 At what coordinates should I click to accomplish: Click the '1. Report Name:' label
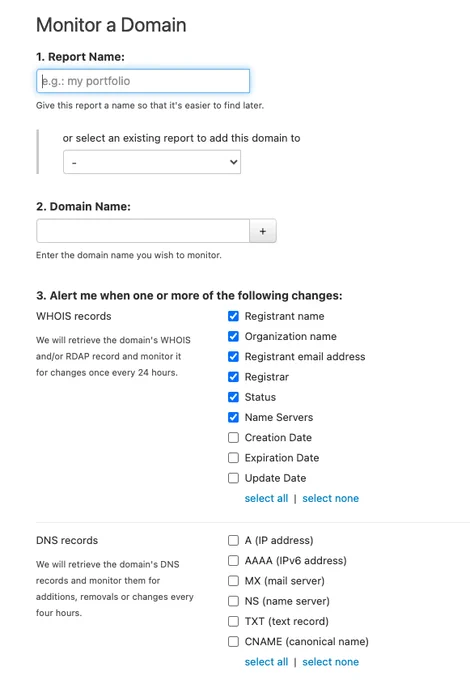pos(80,57)
